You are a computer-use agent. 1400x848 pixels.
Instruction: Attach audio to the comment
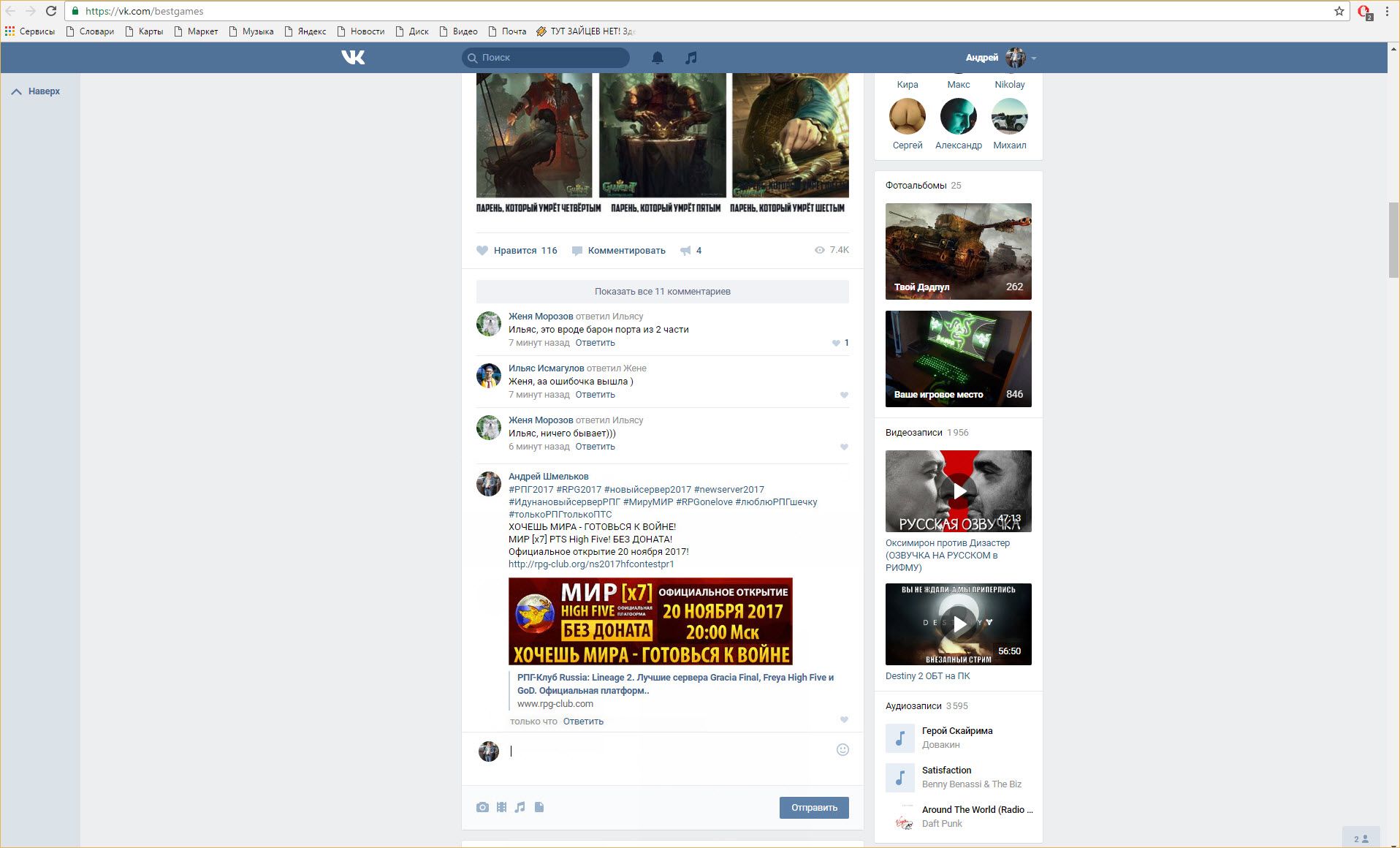coord(520,807)
